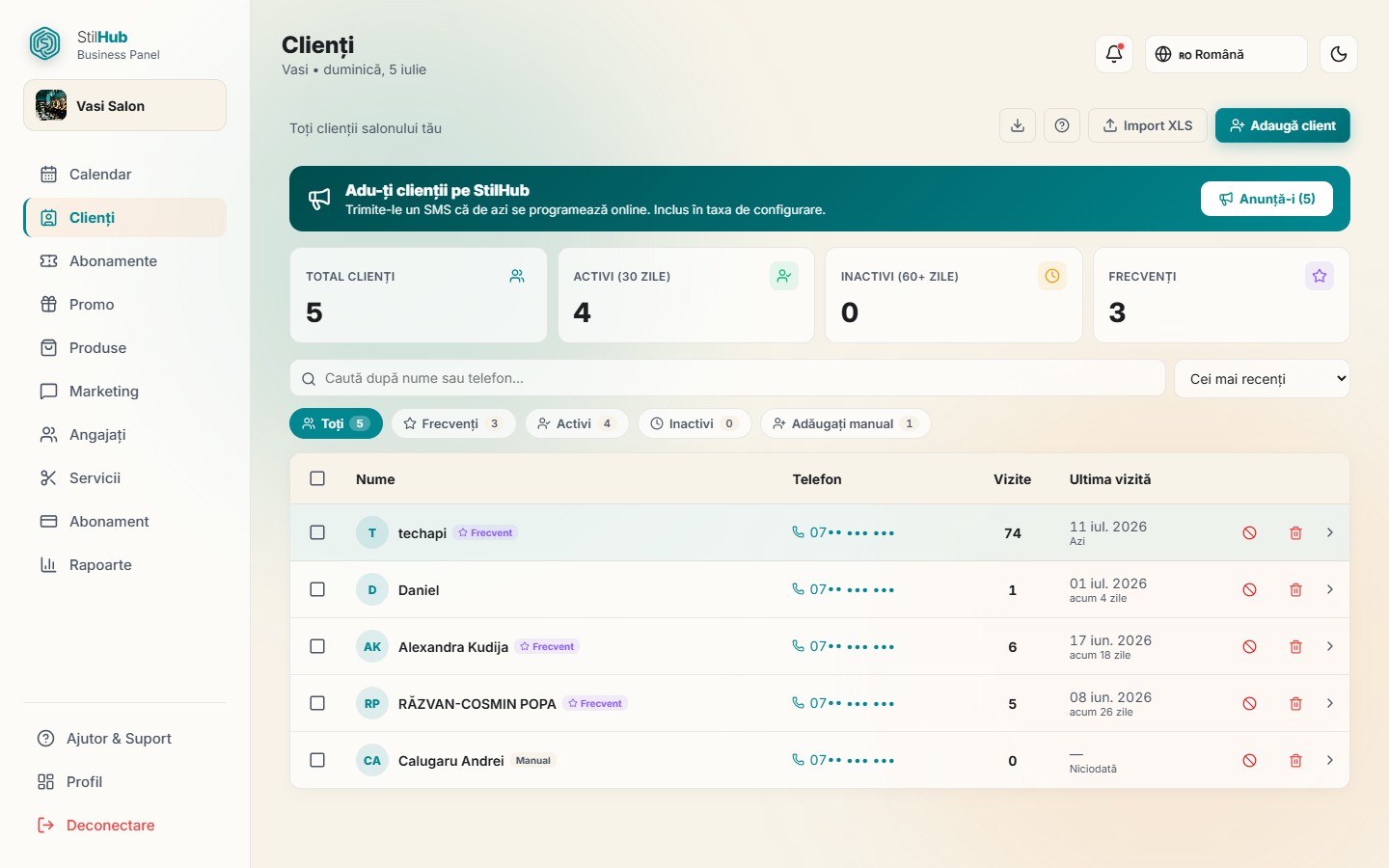The image size is (1389, 868).
Task: Block Alexandra Kudija with ban icon
Action: click(x=1250, y=646)
